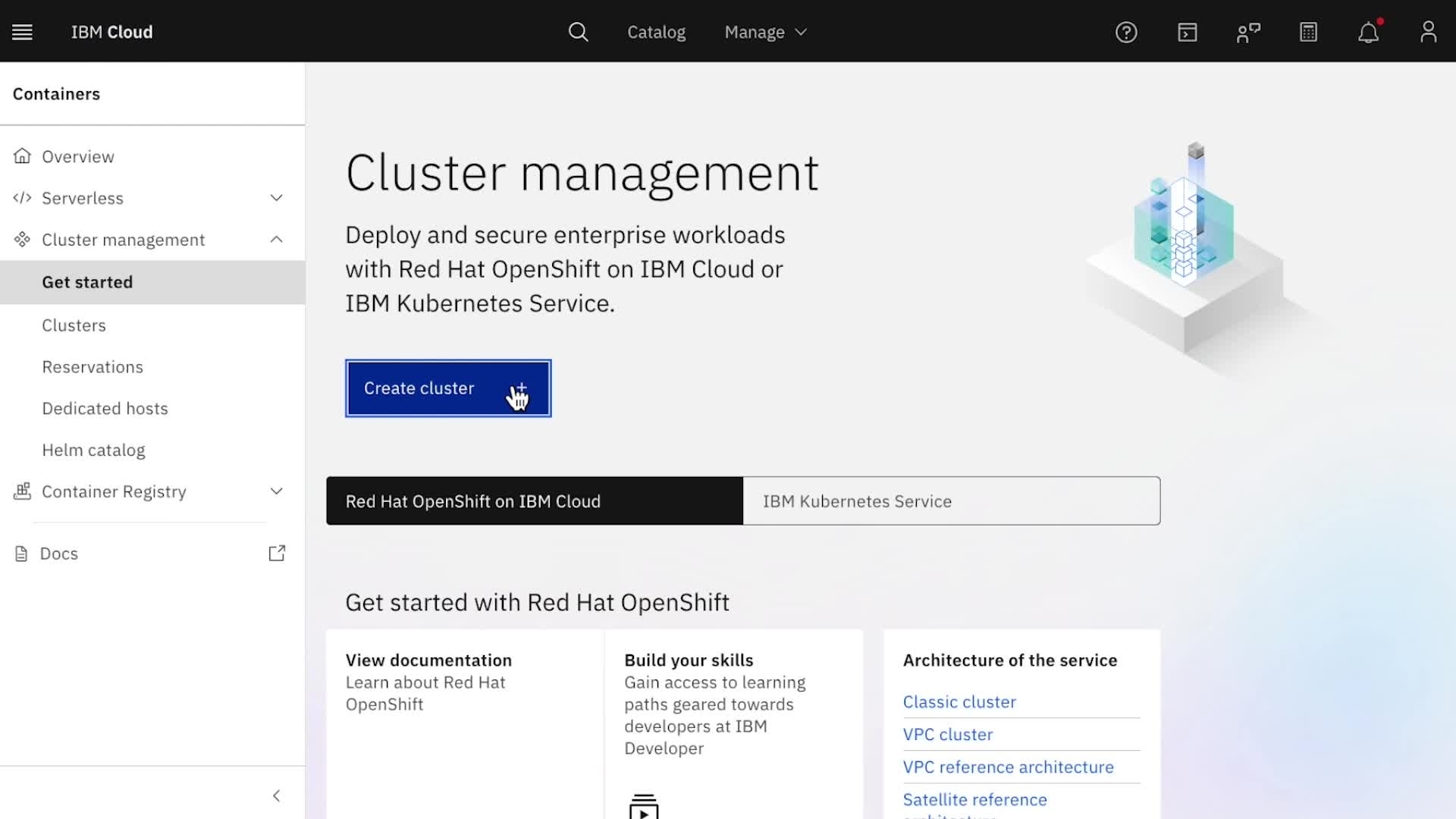Open the Manage dropdown menu

coord(765,32)
